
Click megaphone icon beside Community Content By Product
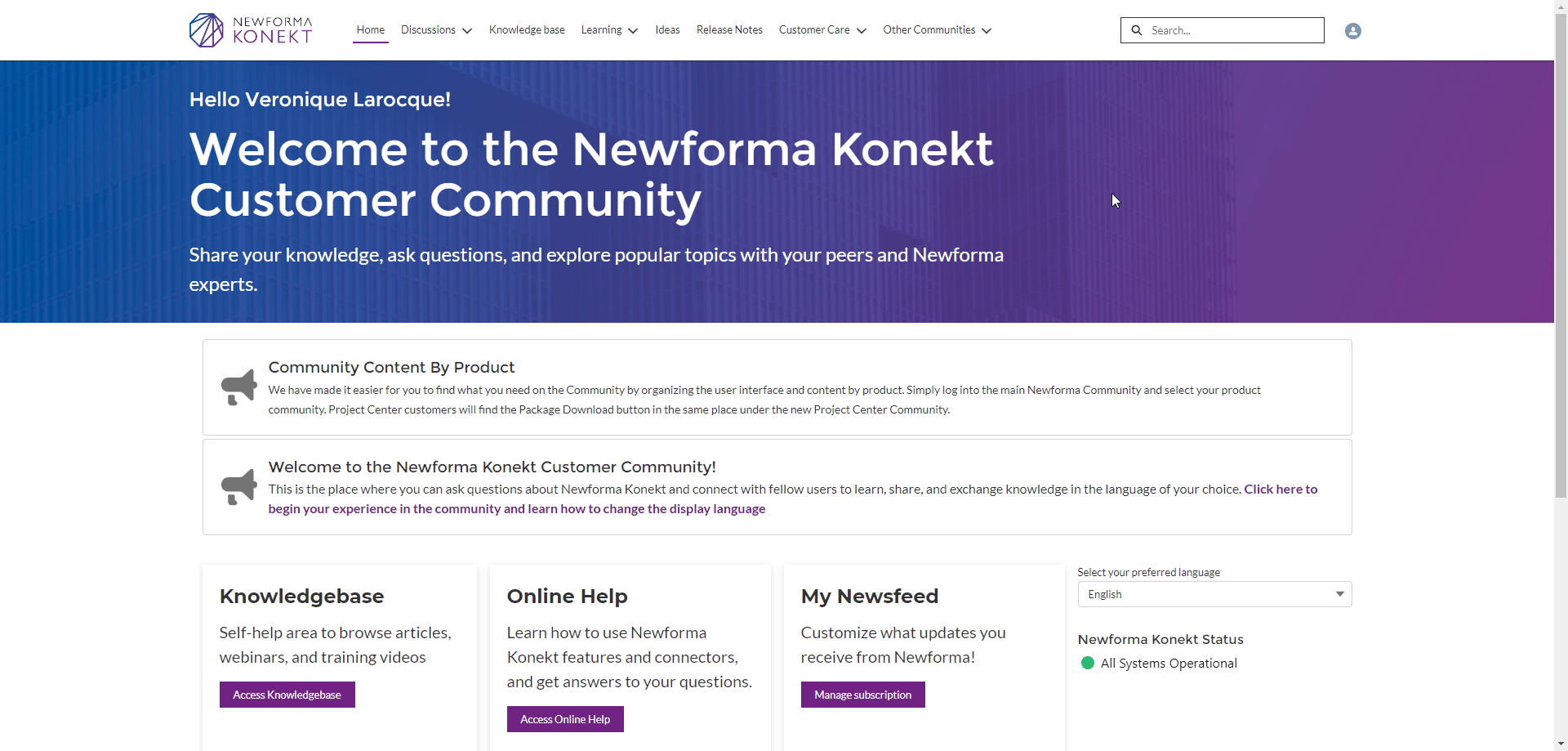(238, 387)
